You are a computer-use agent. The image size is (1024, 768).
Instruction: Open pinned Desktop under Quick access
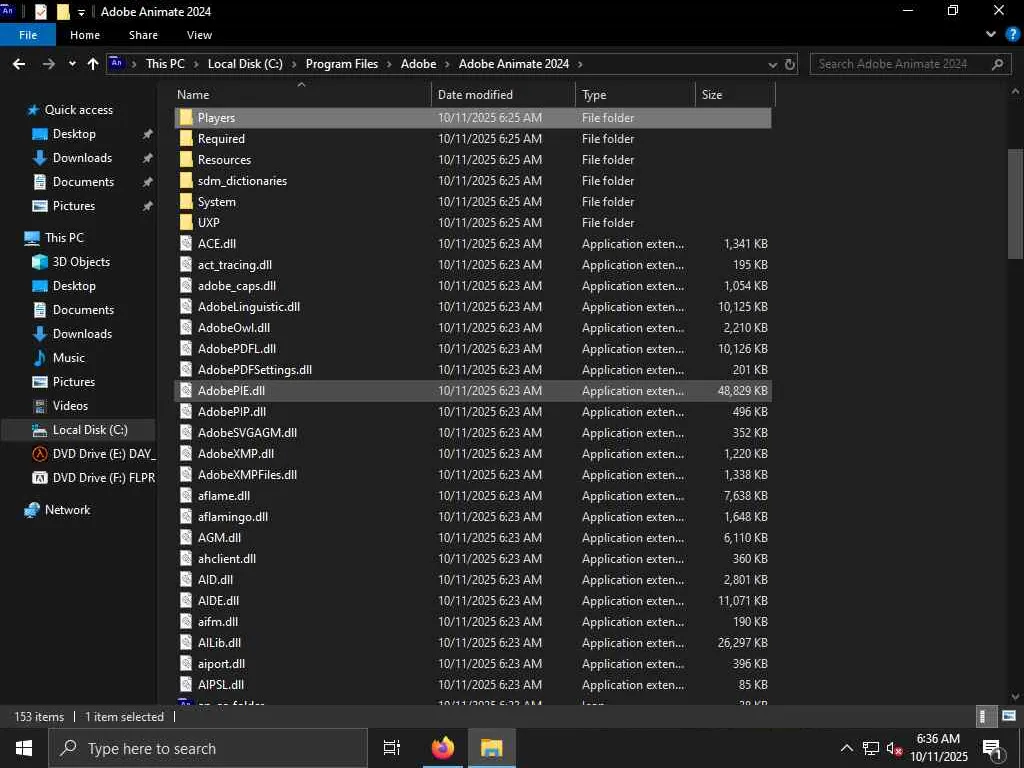click(74, 134)
